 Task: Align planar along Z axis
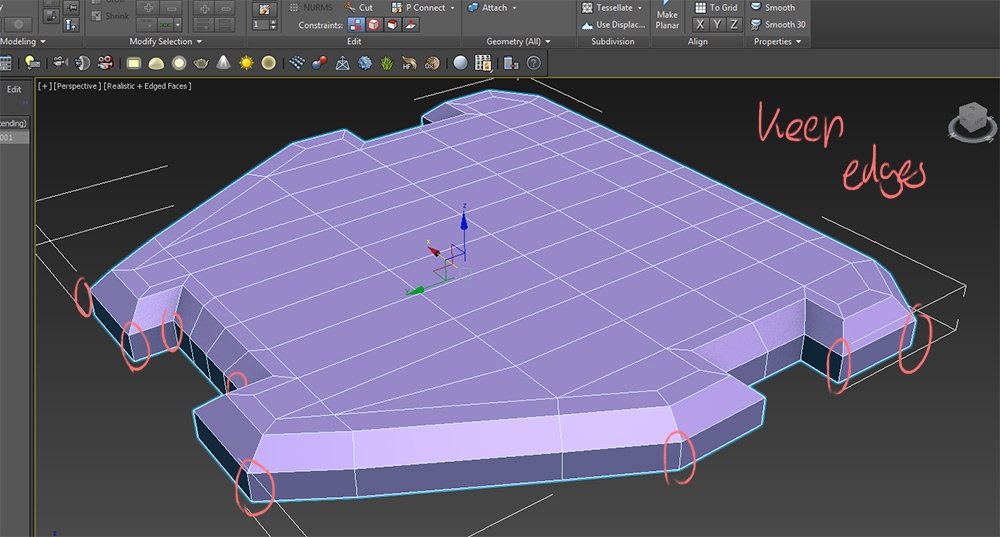coord(733,24)
